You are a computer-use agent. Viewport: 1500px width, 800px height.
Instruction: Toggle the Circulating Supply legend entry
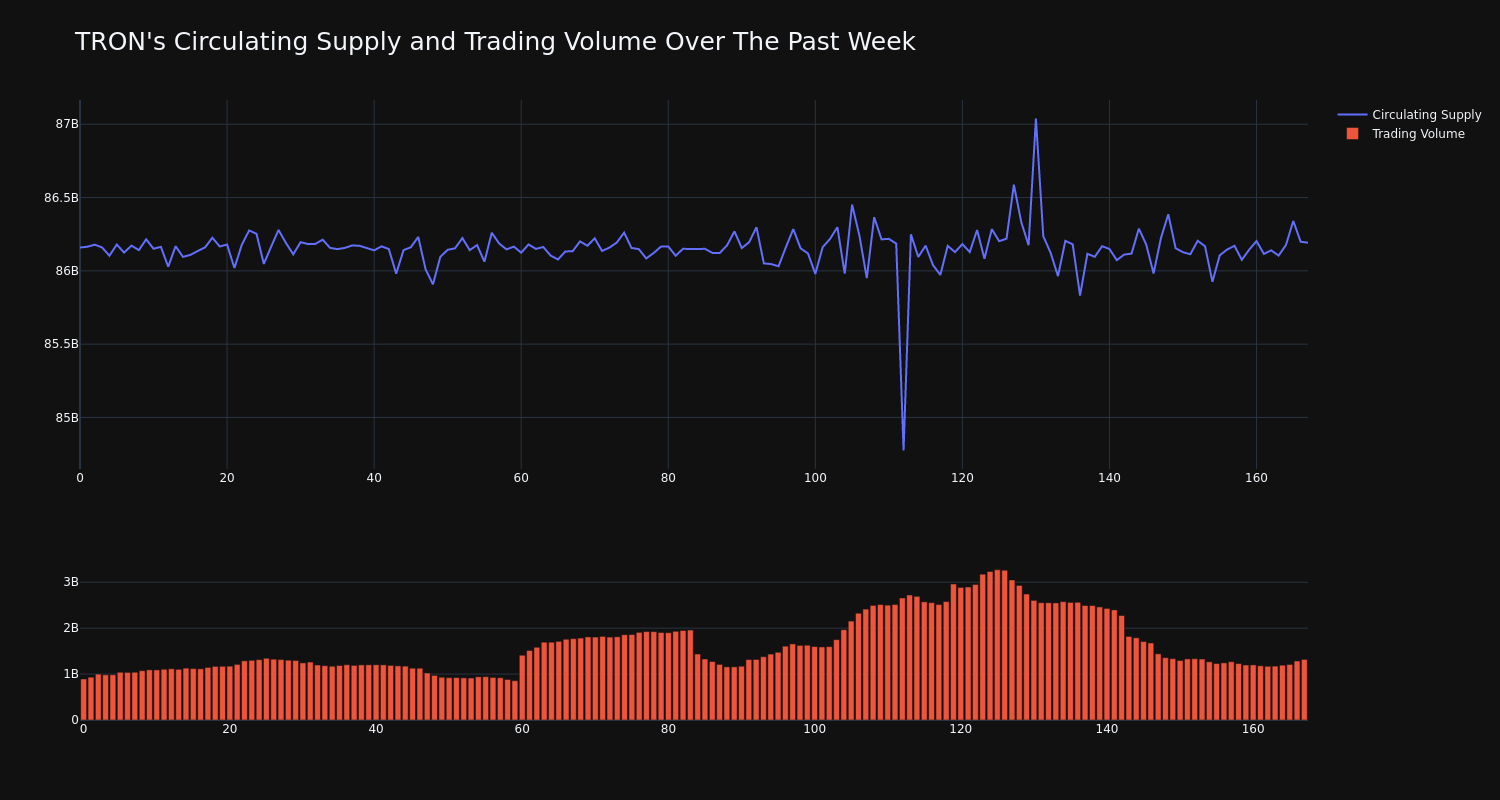1426,115
